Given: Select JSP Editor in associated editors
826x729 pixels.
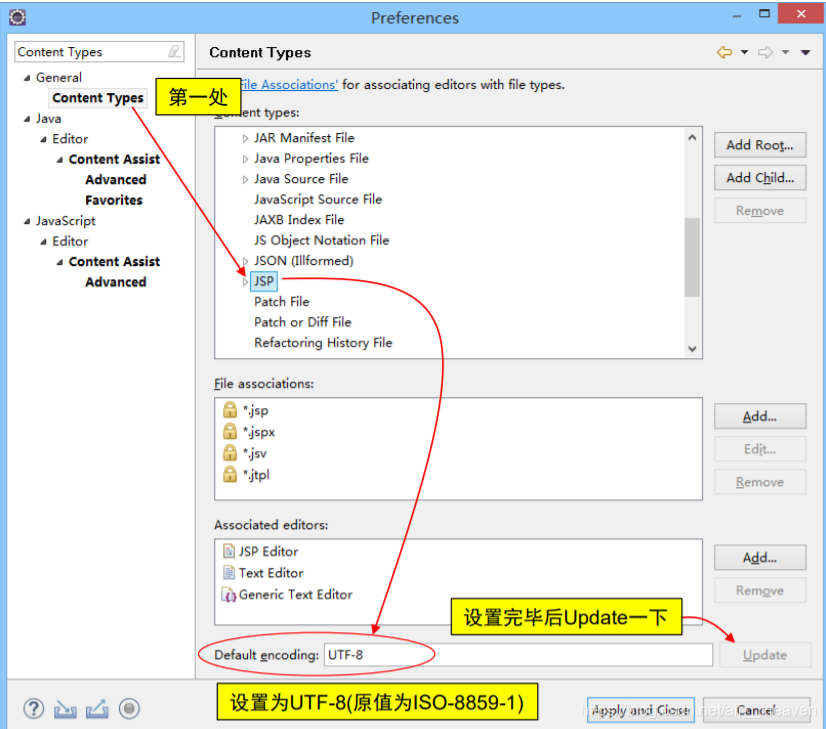Looking at the screenshot, I should click(x=268, y=551).
